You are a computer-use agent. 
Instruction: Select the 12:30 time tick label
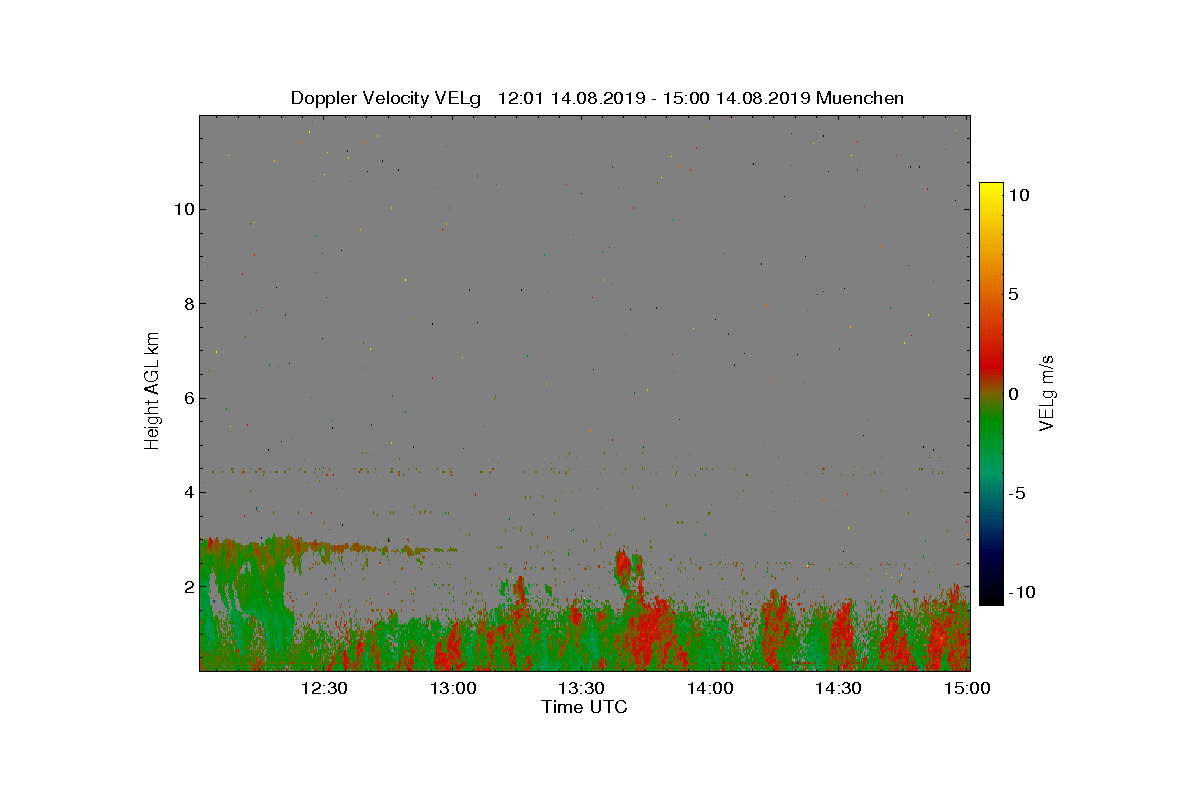coord(324,688)
